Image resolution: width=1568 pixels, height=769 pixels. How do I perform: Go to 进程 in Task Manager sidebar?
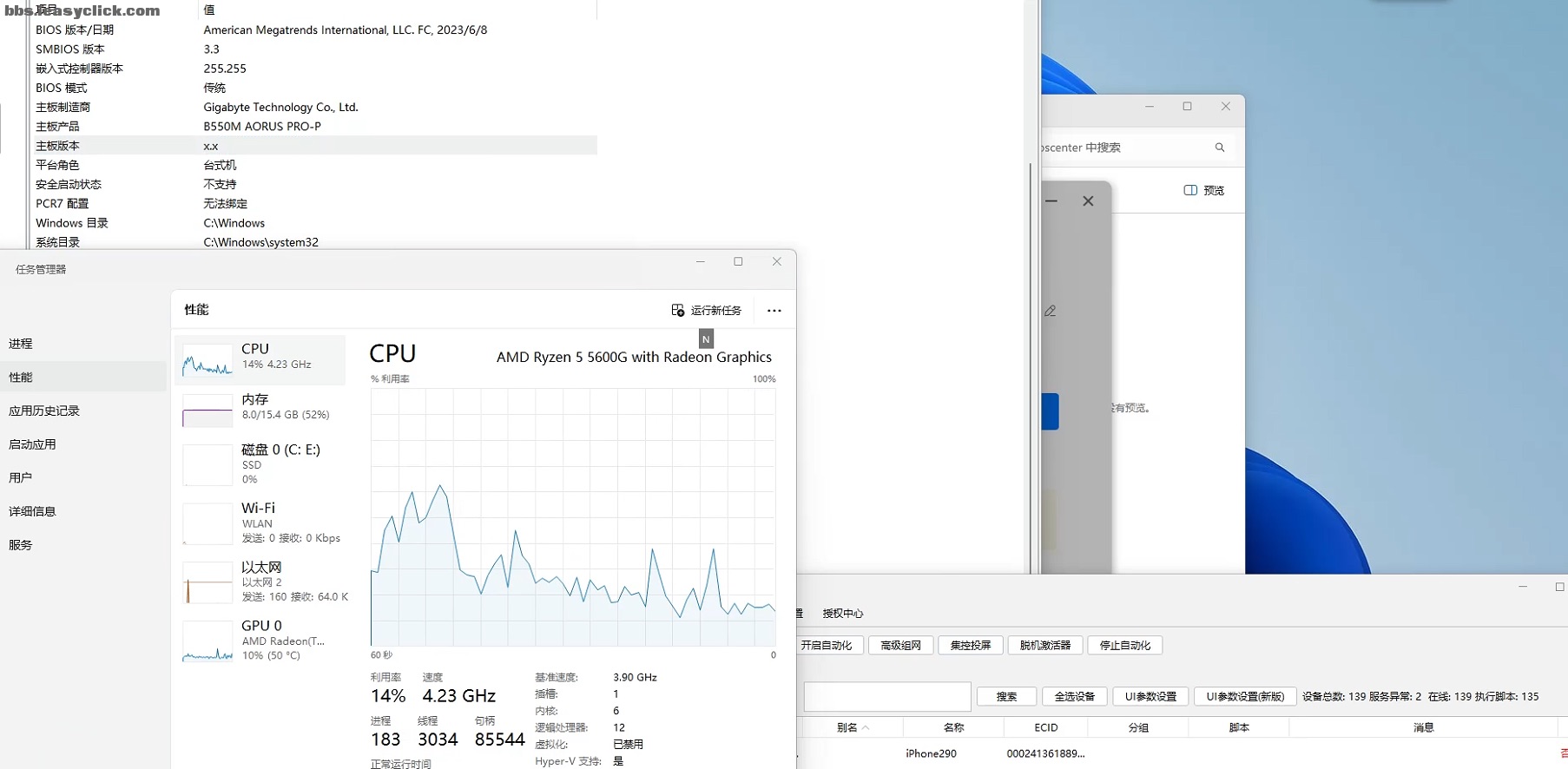(83, 344)
